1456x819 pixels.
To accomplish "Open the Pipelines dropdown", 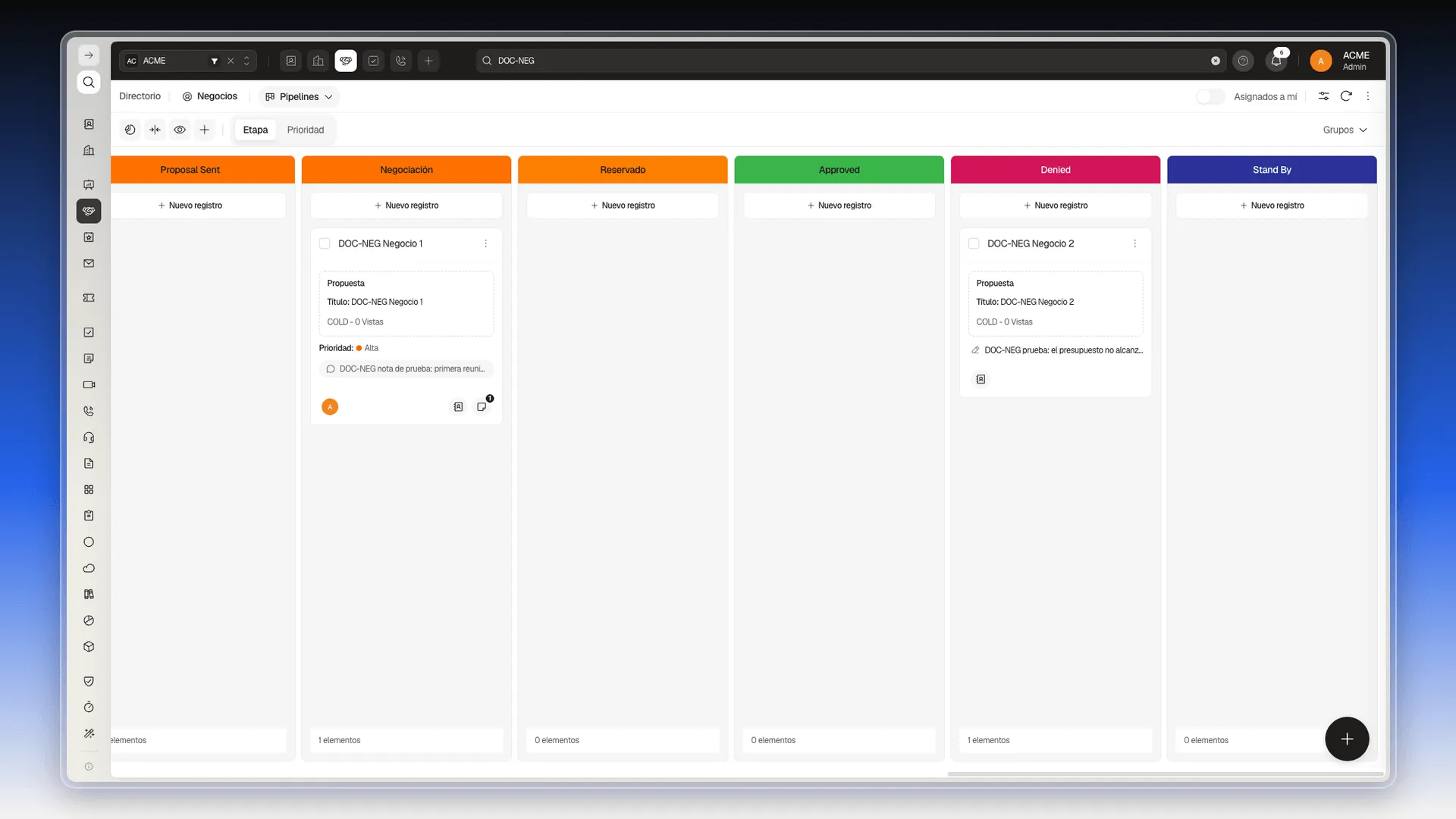I will coord(300,96).
